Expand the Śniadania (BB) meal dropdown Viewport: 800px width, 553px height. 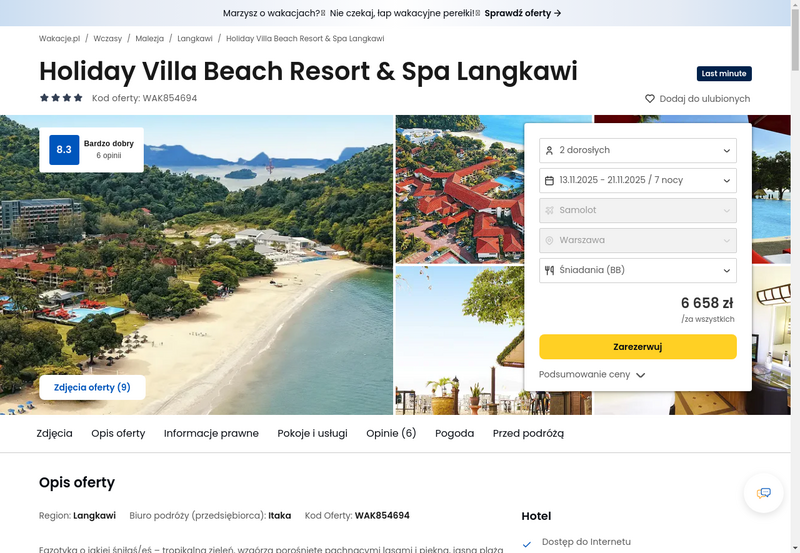pos(638,270)
